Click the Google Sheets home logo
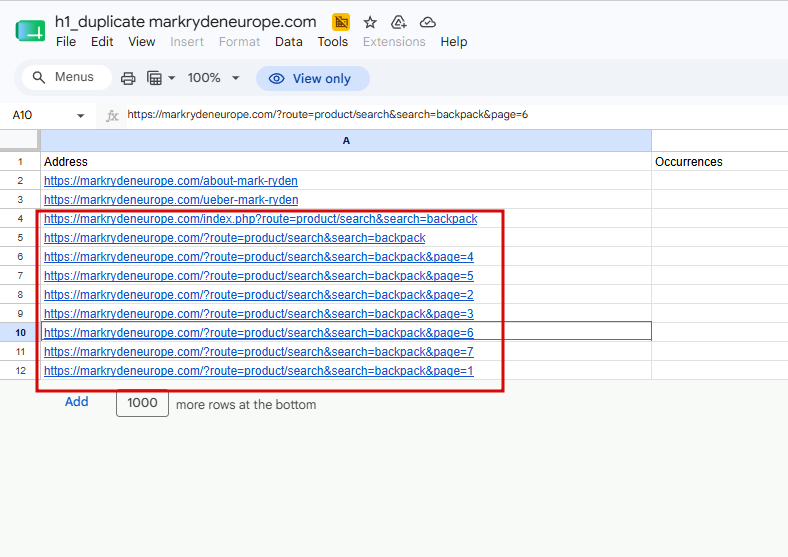The image size is (788, 557). click(30, 31)
